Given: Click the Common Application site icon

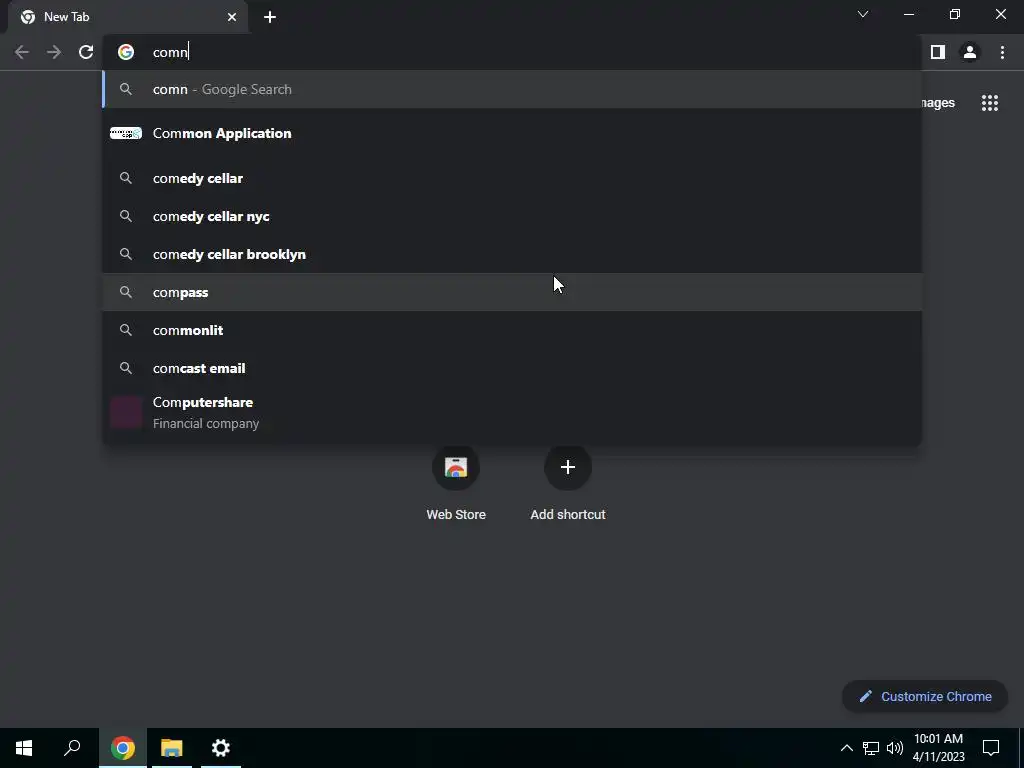Looking at the screenshot, I should 125,133.
